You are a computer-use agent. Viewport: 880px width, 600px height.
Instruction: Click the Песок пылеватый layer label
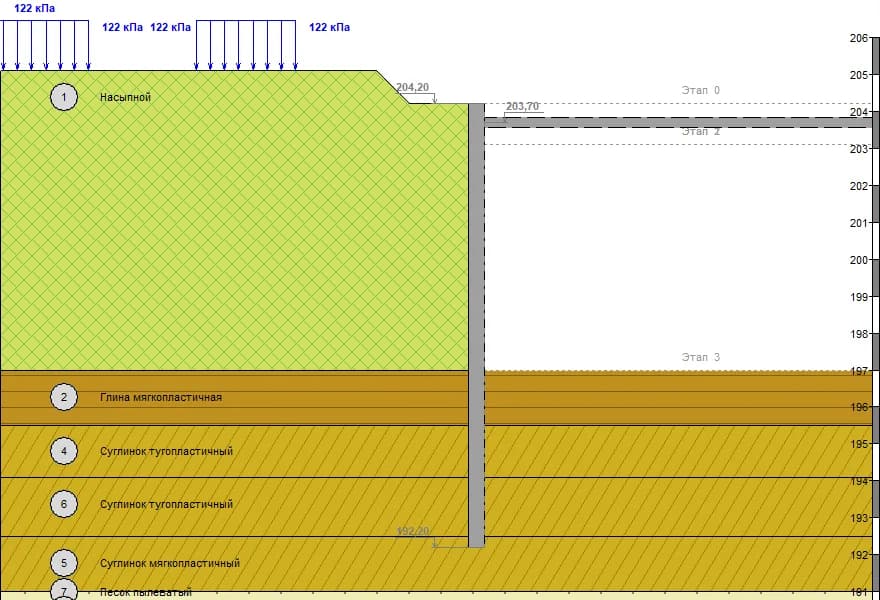(x=146, y=592)
